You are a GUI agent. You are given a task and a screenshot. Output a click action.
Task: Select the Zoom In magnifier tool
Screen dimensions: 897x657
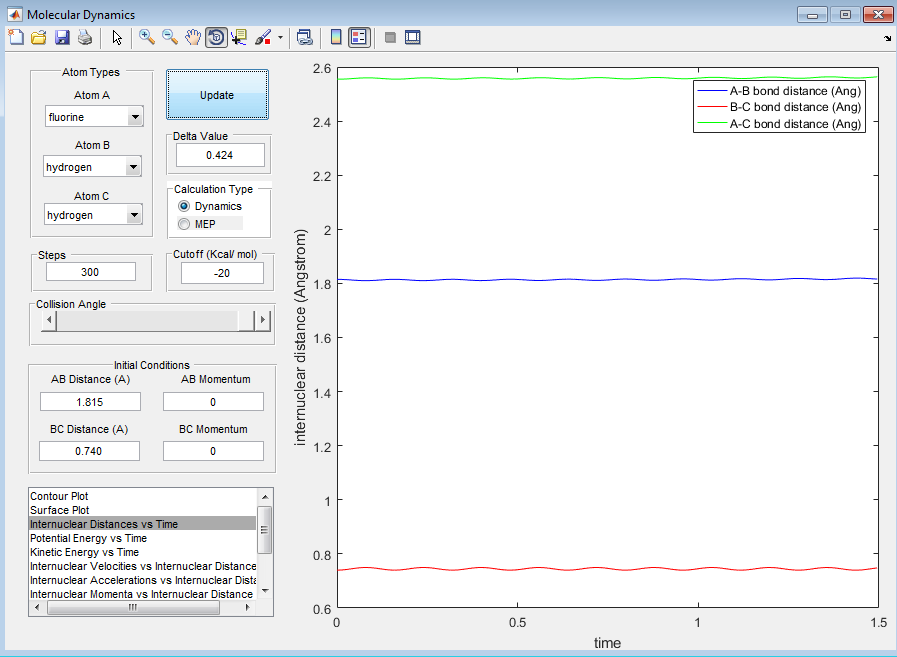click(146, 37)
